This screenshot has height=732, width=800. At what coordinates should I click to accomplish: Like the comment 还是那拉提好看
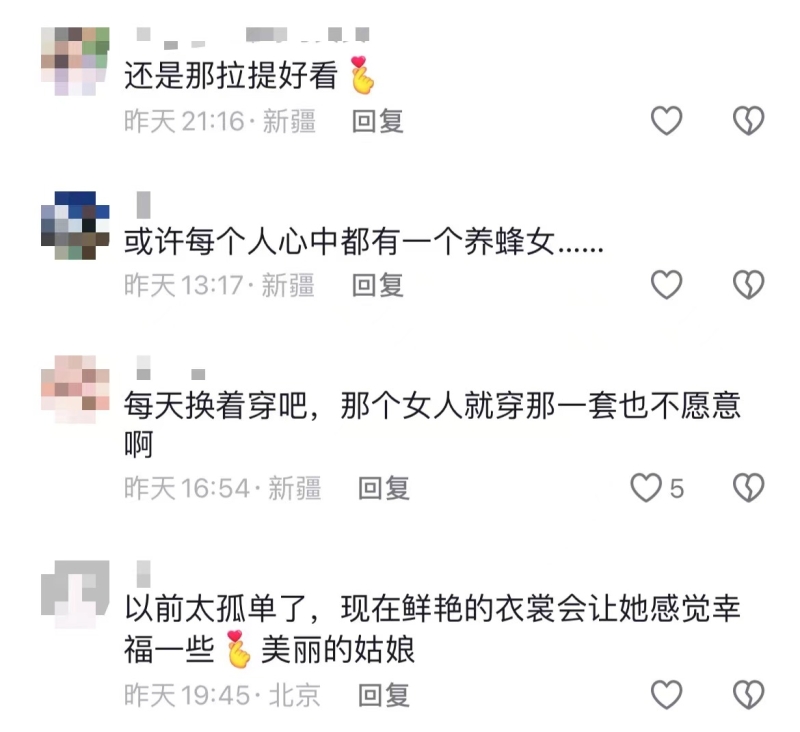click(x=666, y=121)
